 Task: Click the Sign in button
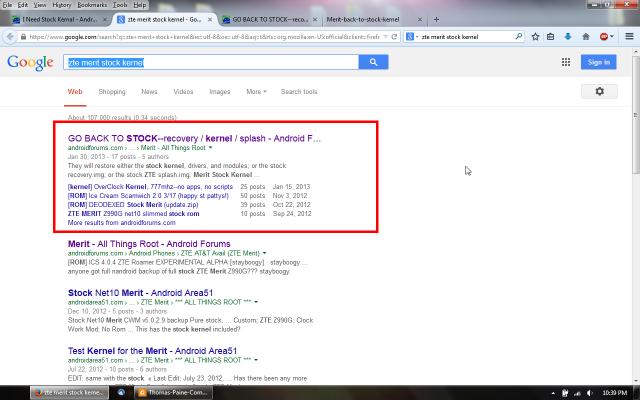pos(599,62)
